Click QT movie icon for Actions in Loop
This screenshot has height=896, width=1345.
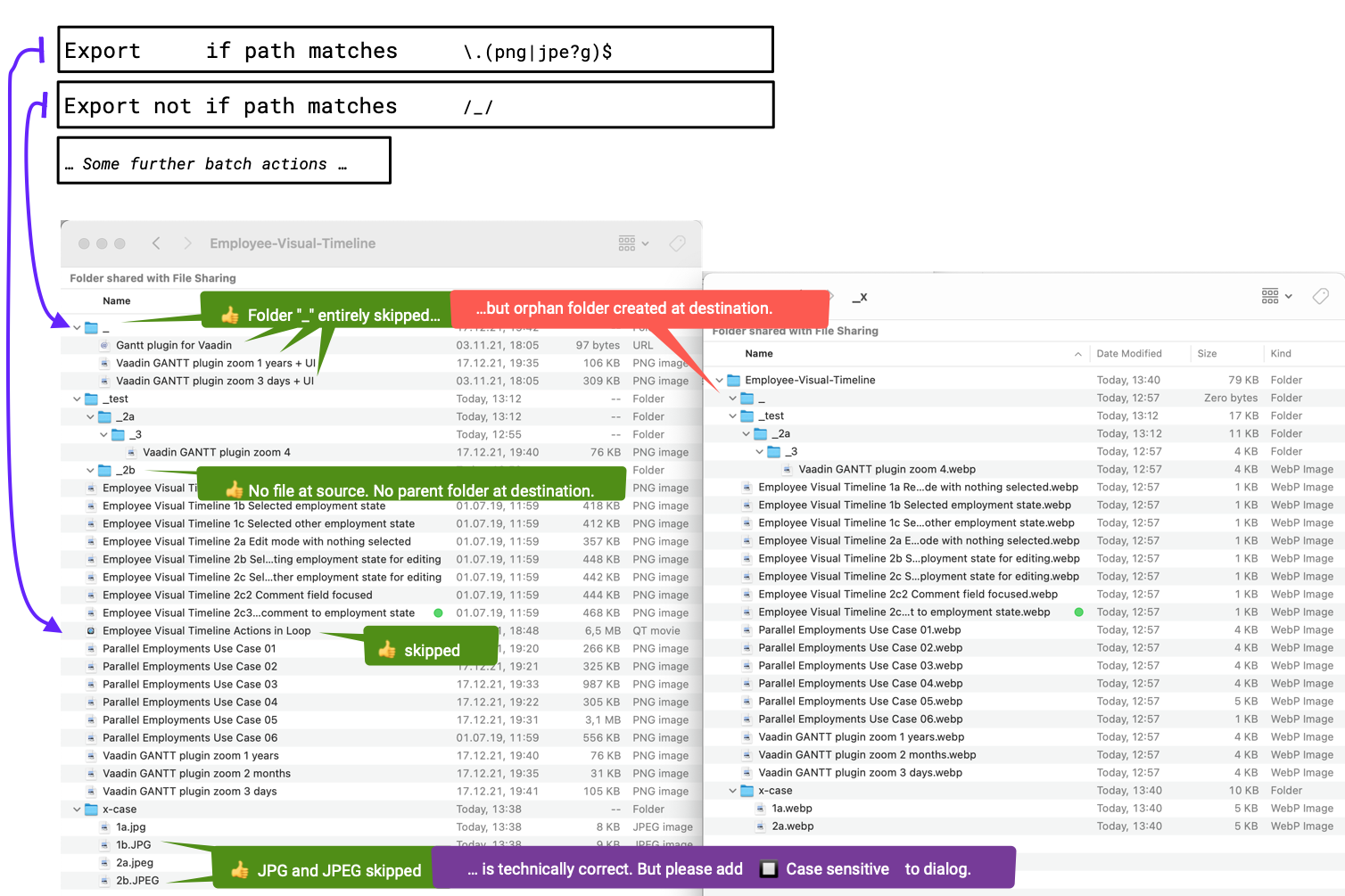tap(91, 630)
